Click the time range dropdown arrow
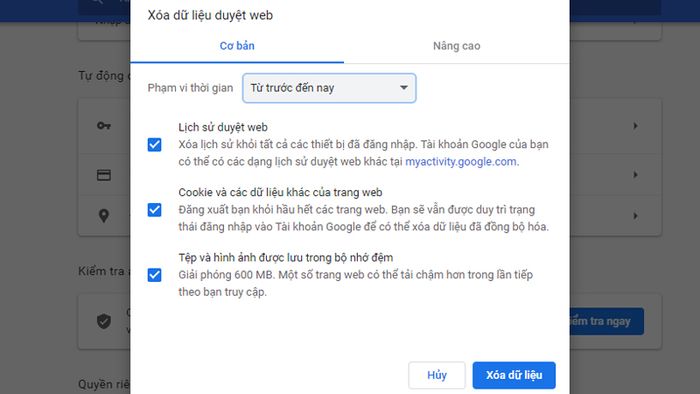Image resolution: width=700 pixels, height=394 pixels. pos(404,88)
